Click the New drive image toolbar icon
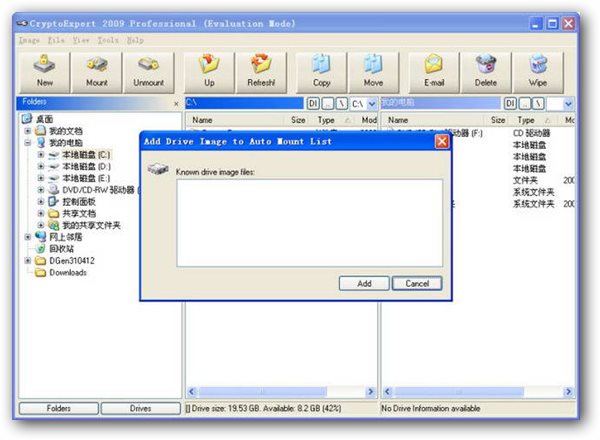Screen dimensions: 600x440 point(44,73)
